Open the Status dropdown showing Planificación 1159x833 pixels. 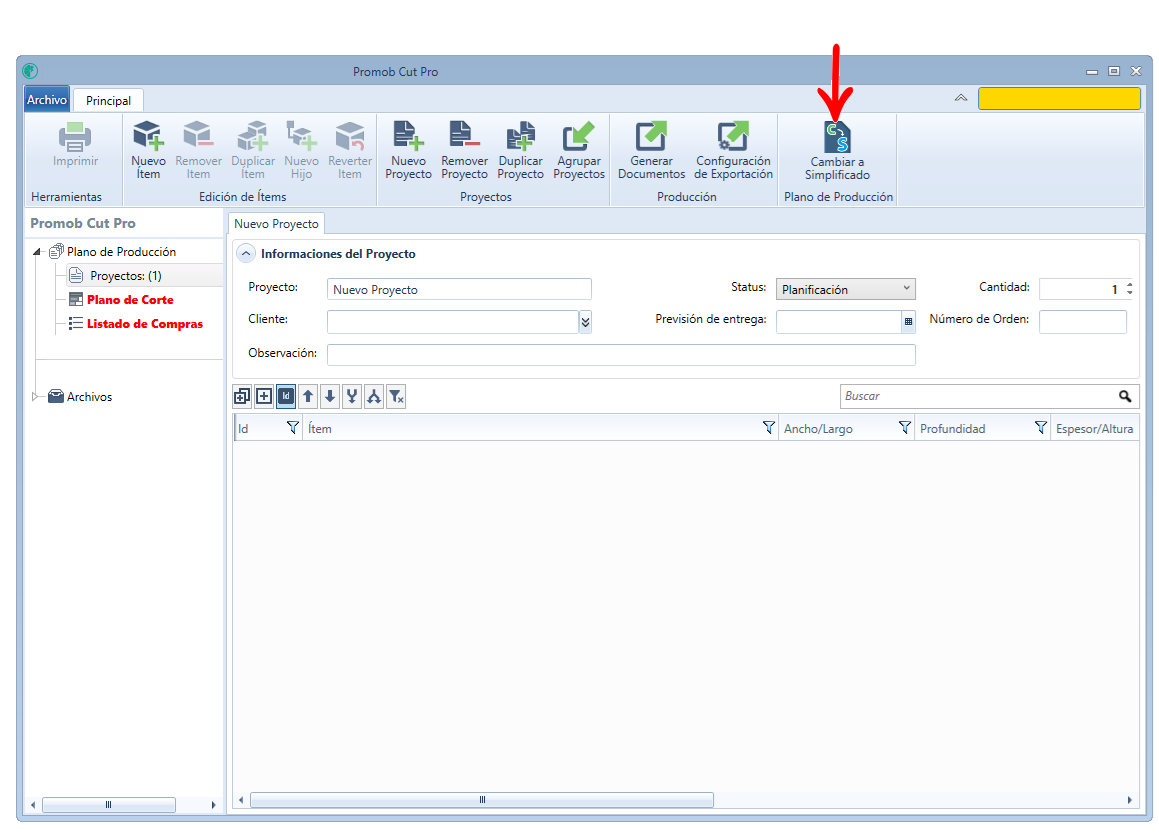click(846, 289)
